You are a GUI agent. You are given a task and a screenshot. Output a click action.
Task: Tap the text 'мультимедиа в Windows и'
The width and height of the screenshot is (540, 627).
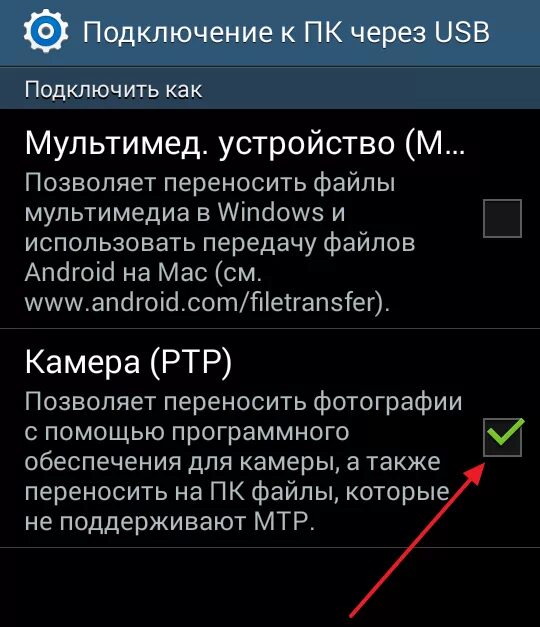point(184,212)
